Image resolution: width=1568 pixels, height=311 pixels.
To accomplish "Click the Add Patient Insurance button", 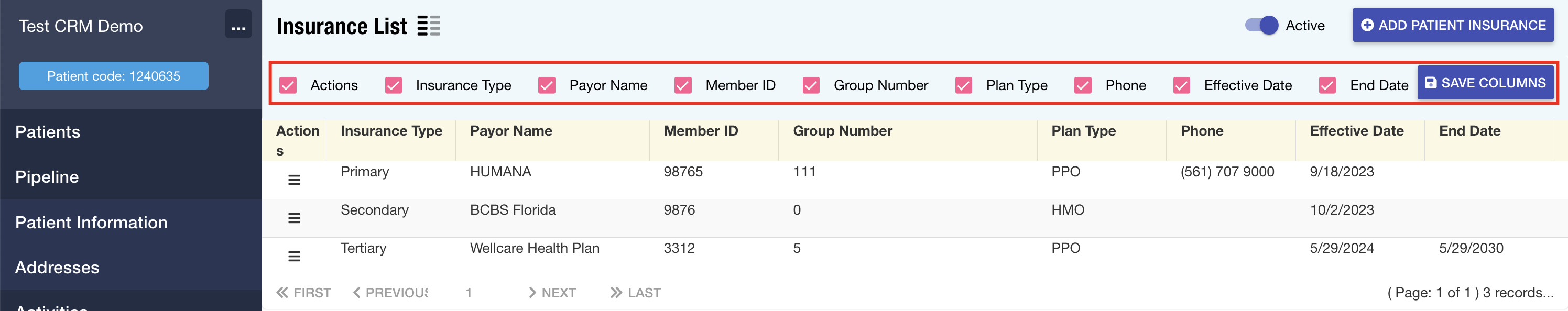I will 1452,25.
